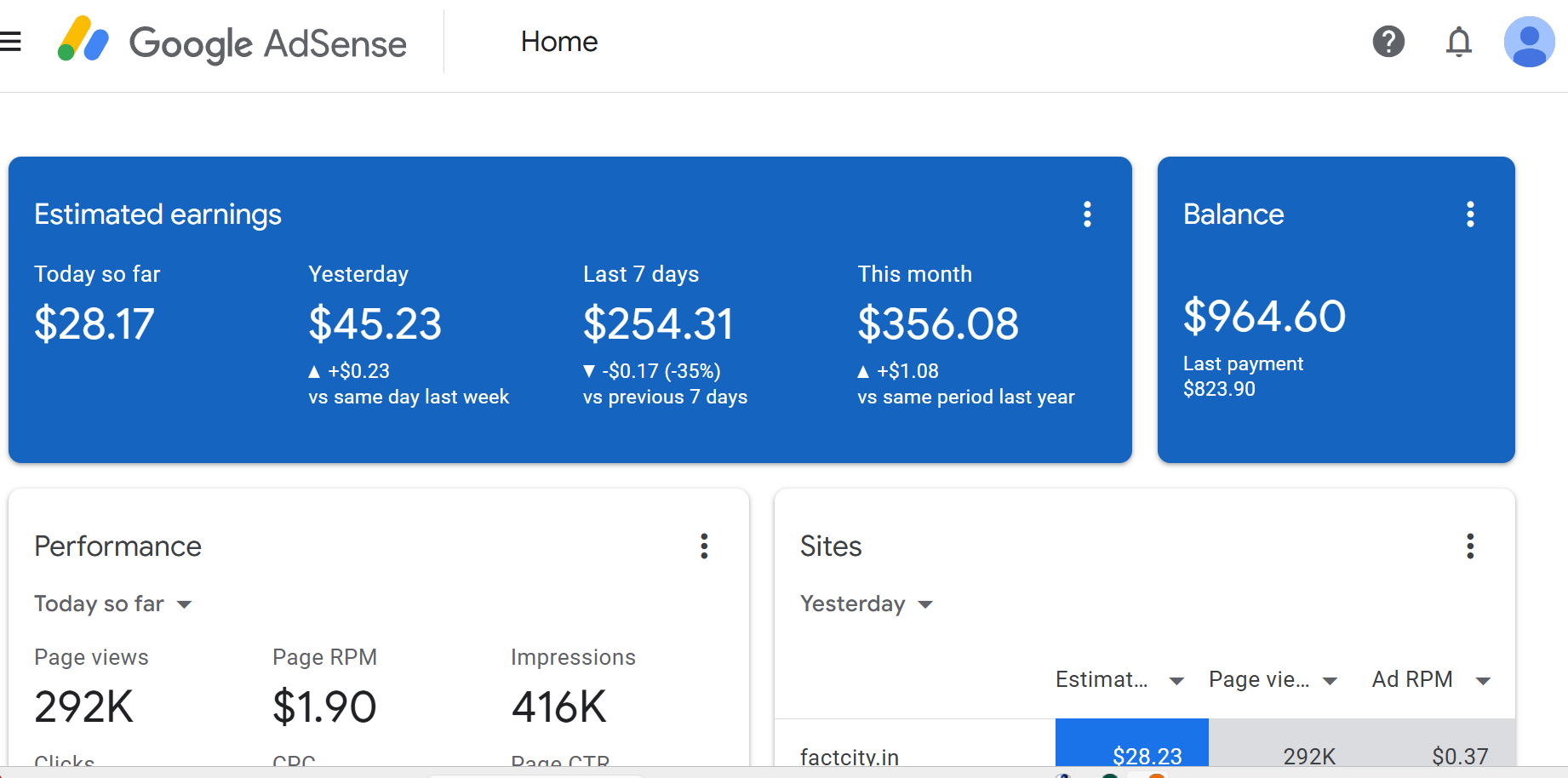The height and width of the screenshot is (778, 1568).
Task: Click Last payment $823.90 amount
Action: point(1219,389)
